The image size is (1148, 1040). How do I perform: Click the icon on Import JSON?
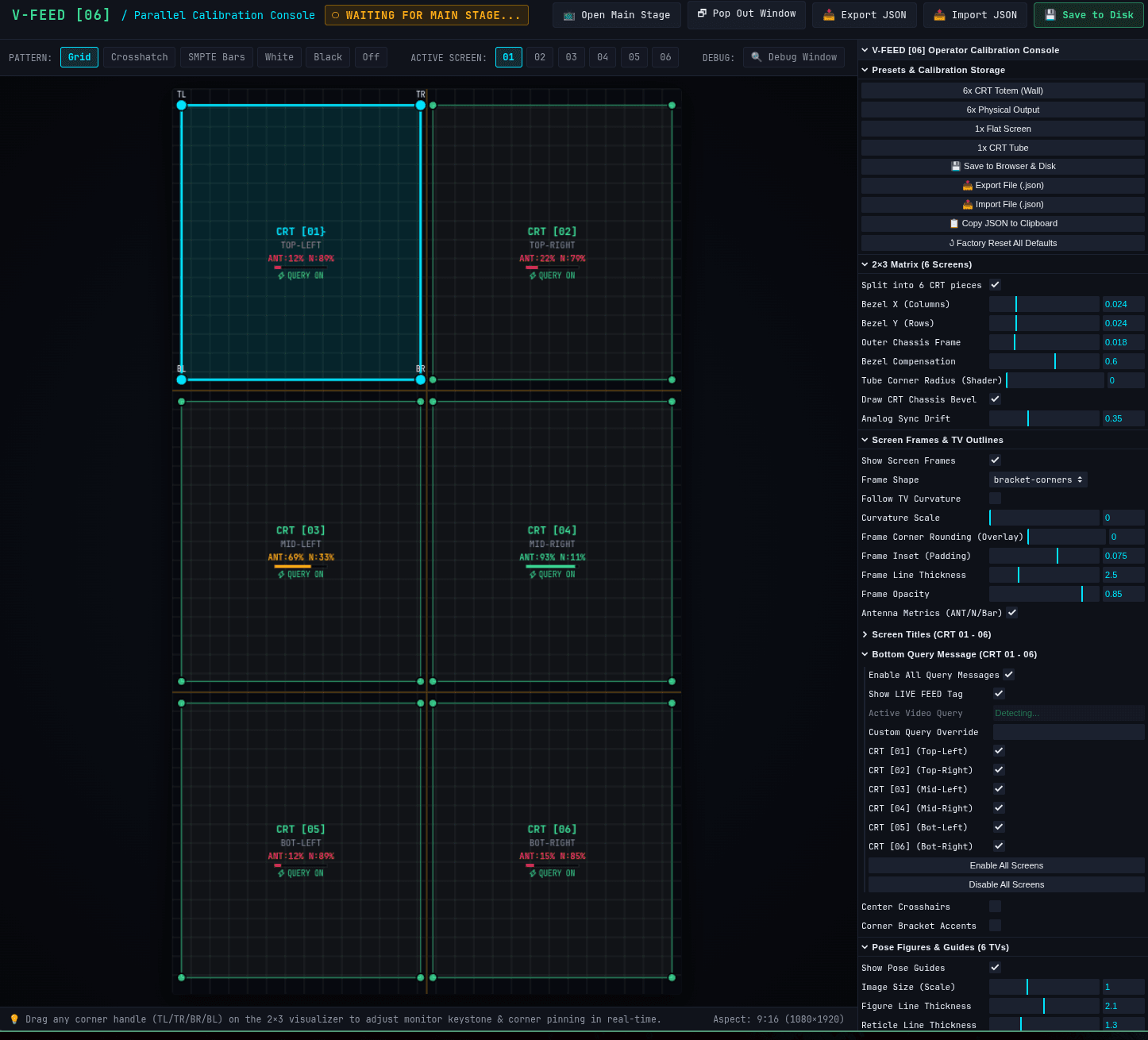click(x=940, y=15)
